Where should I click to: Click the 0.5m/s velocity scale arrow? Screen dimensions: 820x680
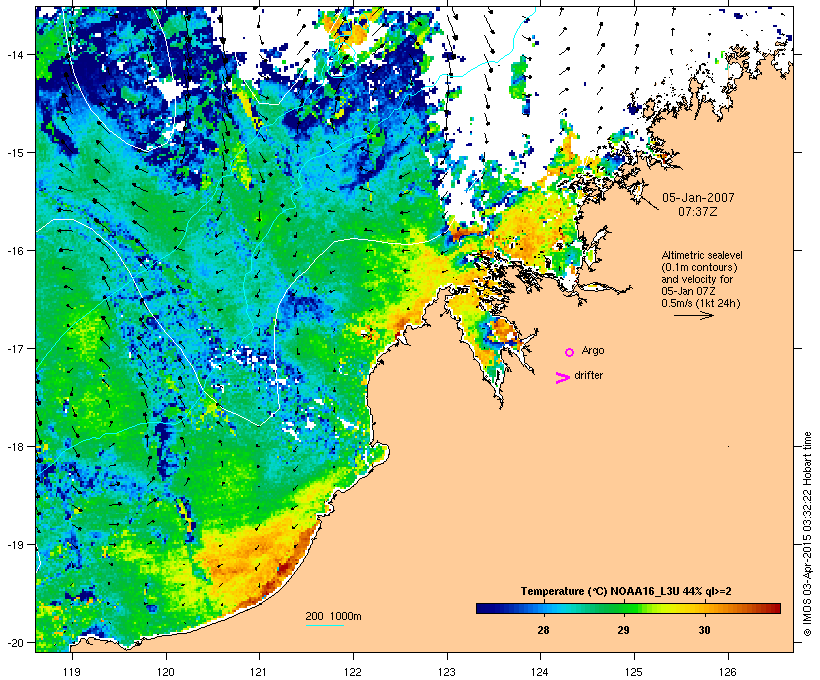(x=693, y=315)
